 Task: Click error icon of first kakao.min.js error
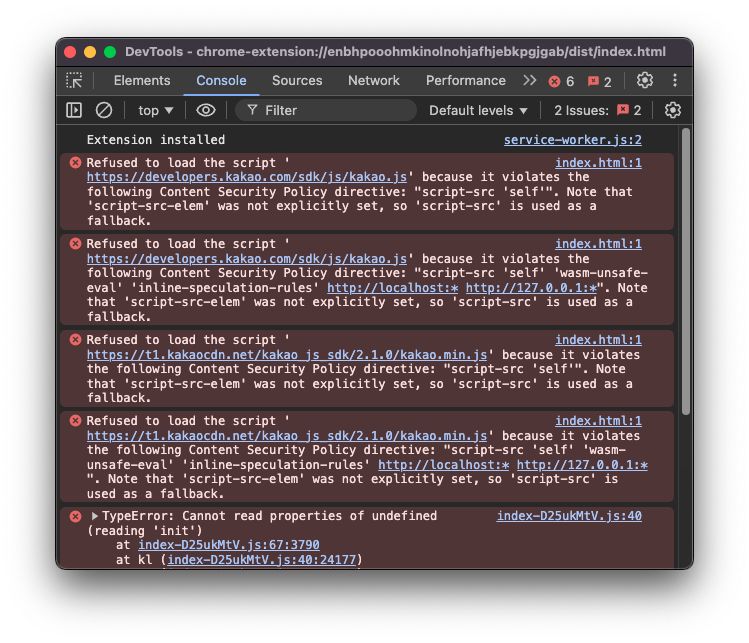pyautogui.click(x=75, y=340)
